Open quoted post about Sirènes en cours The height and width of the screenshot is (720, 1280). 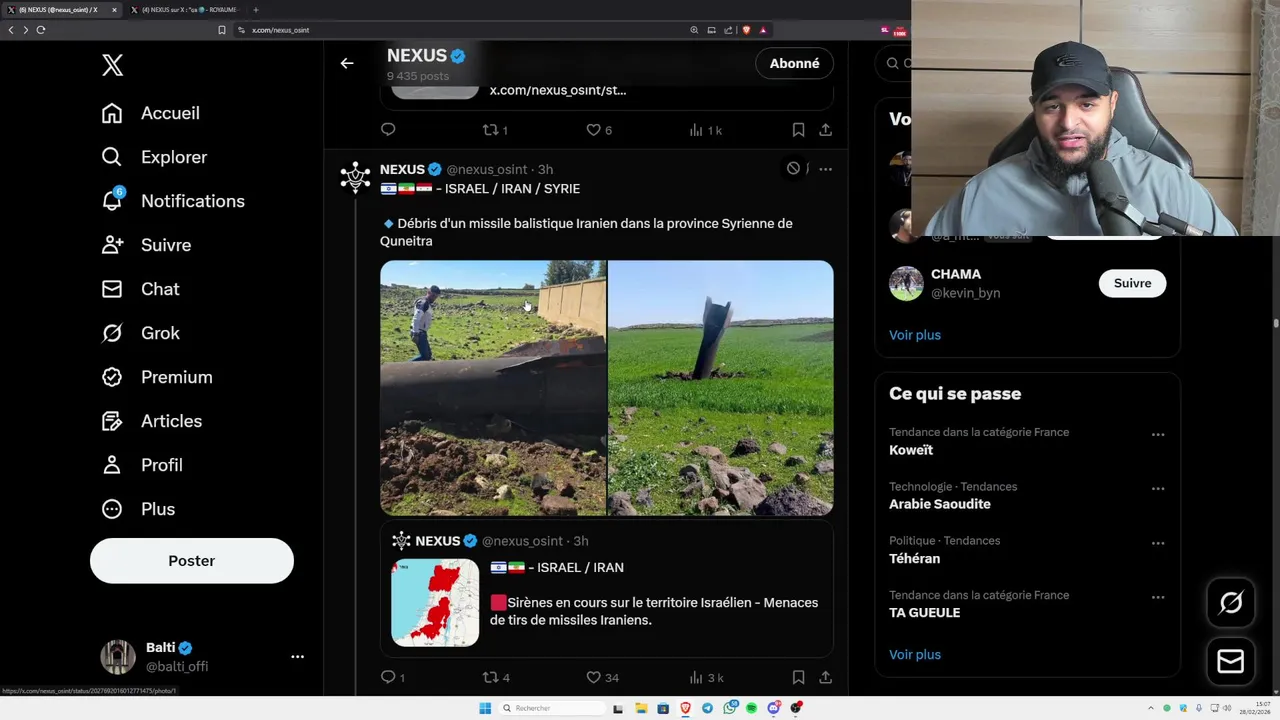[607, 590]
